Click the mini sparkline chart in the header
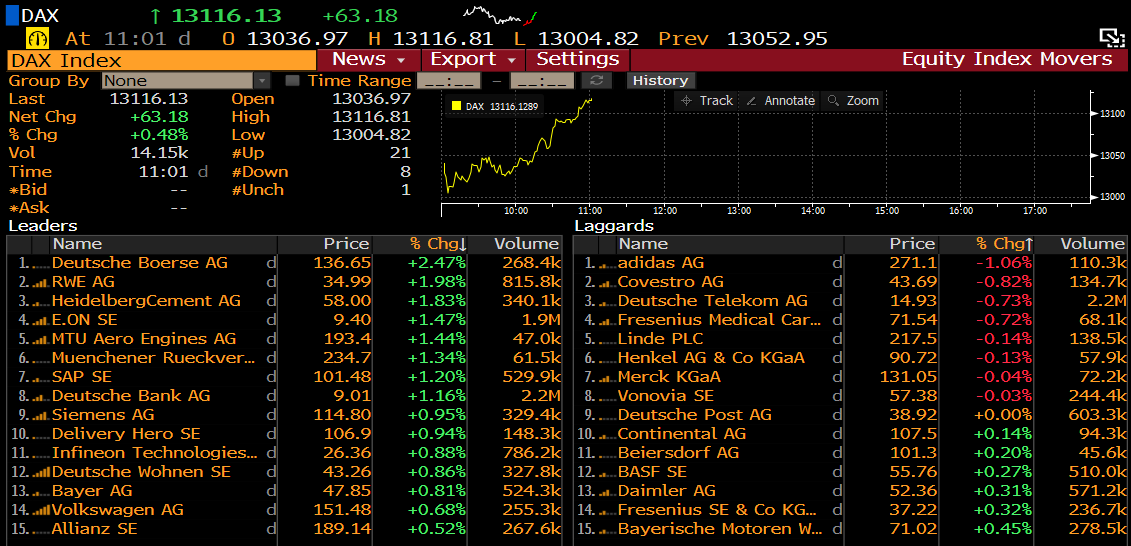1131x546 pixels. 500,14
